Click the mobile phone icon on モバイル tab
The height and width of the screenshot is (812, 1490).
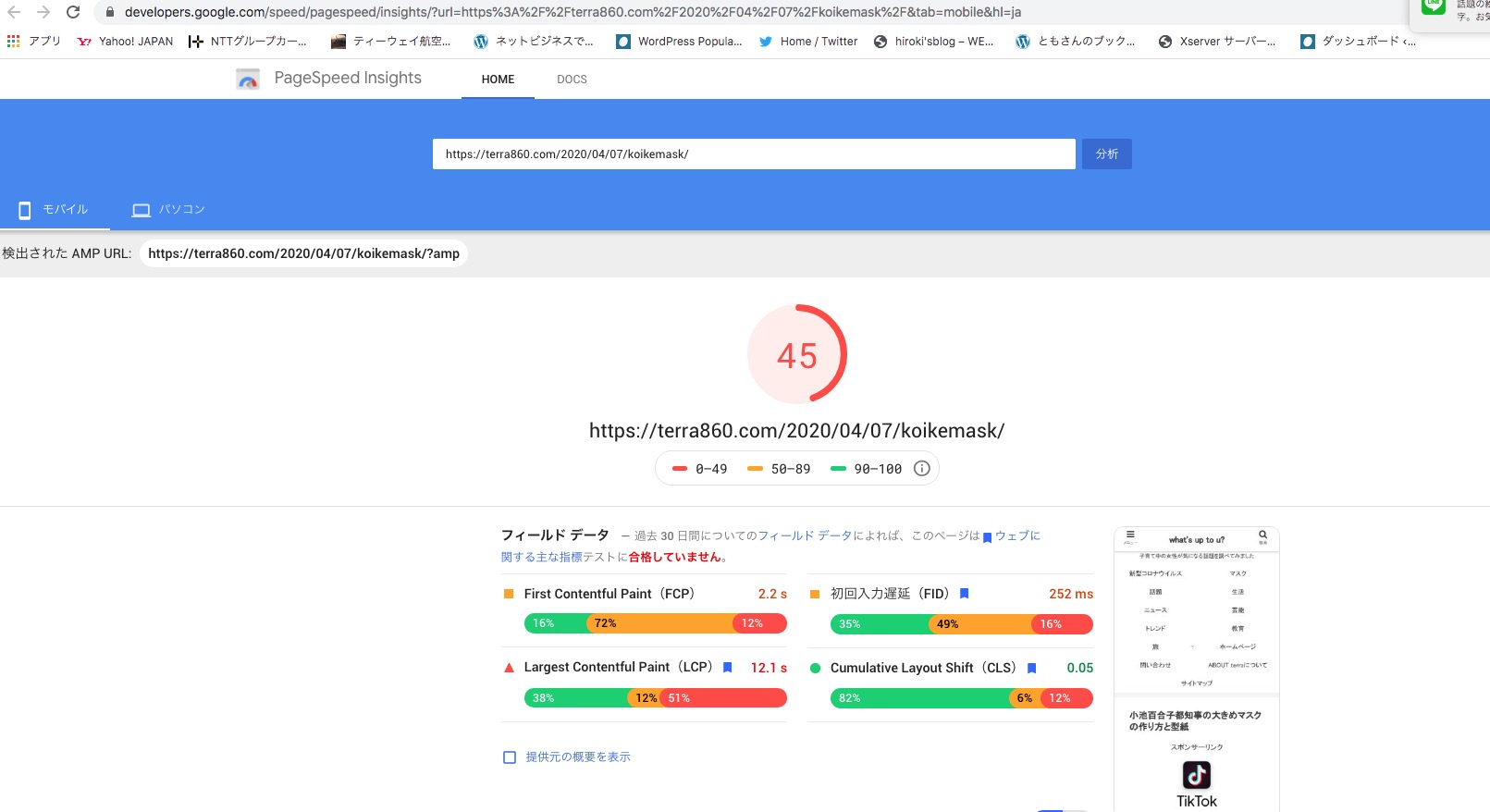(25, 211)
